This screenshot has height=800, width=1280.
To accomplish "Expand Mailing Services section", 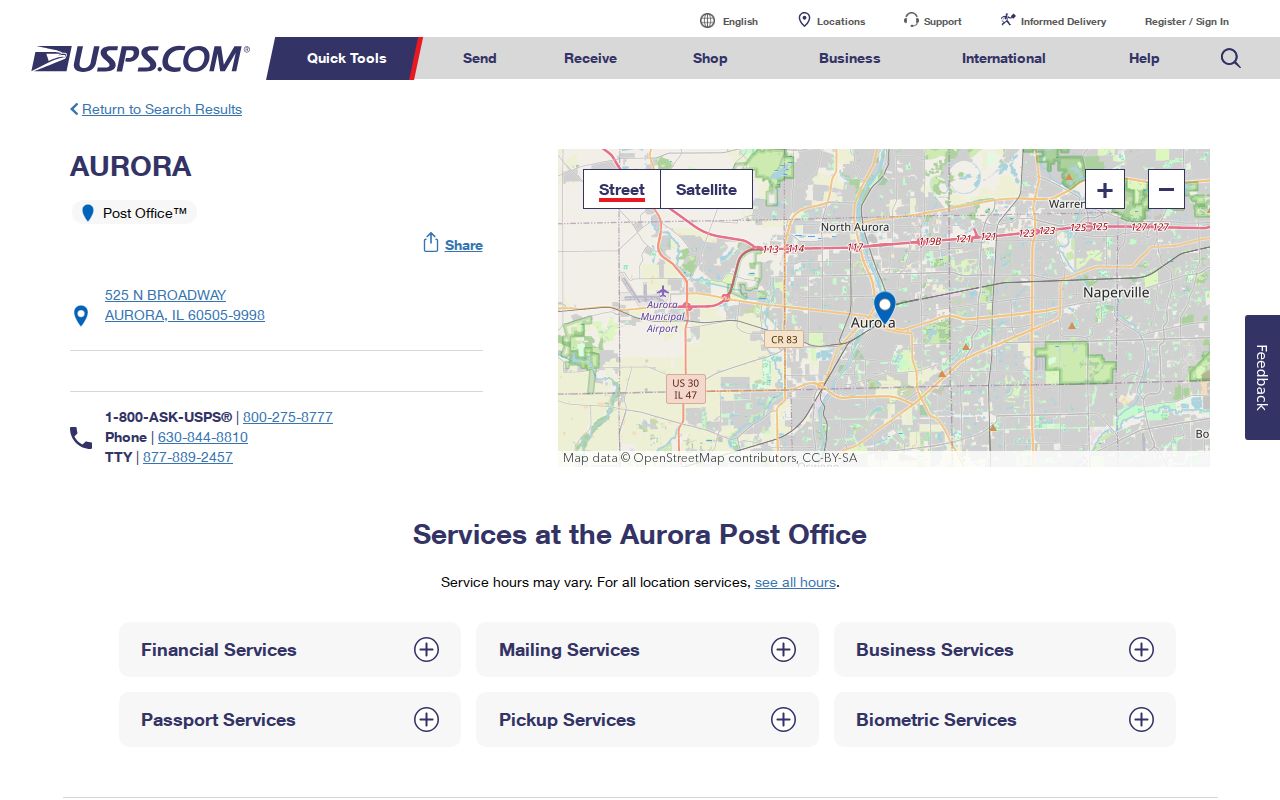I will (x=647, y=650).
